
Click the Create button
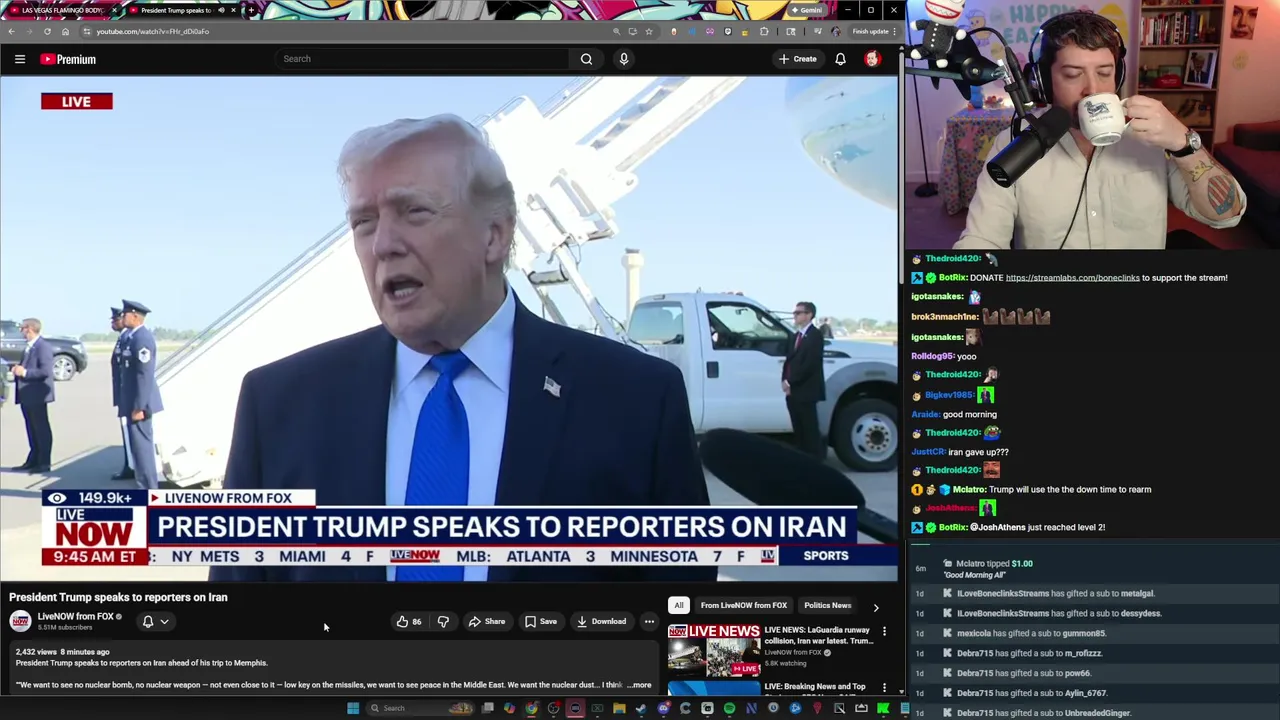coord(798,59)
